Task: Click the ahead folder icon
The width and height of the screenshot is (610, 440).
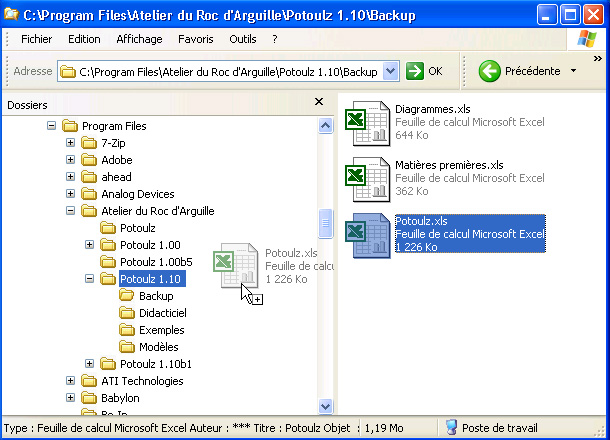Action: tap(89, 177)
